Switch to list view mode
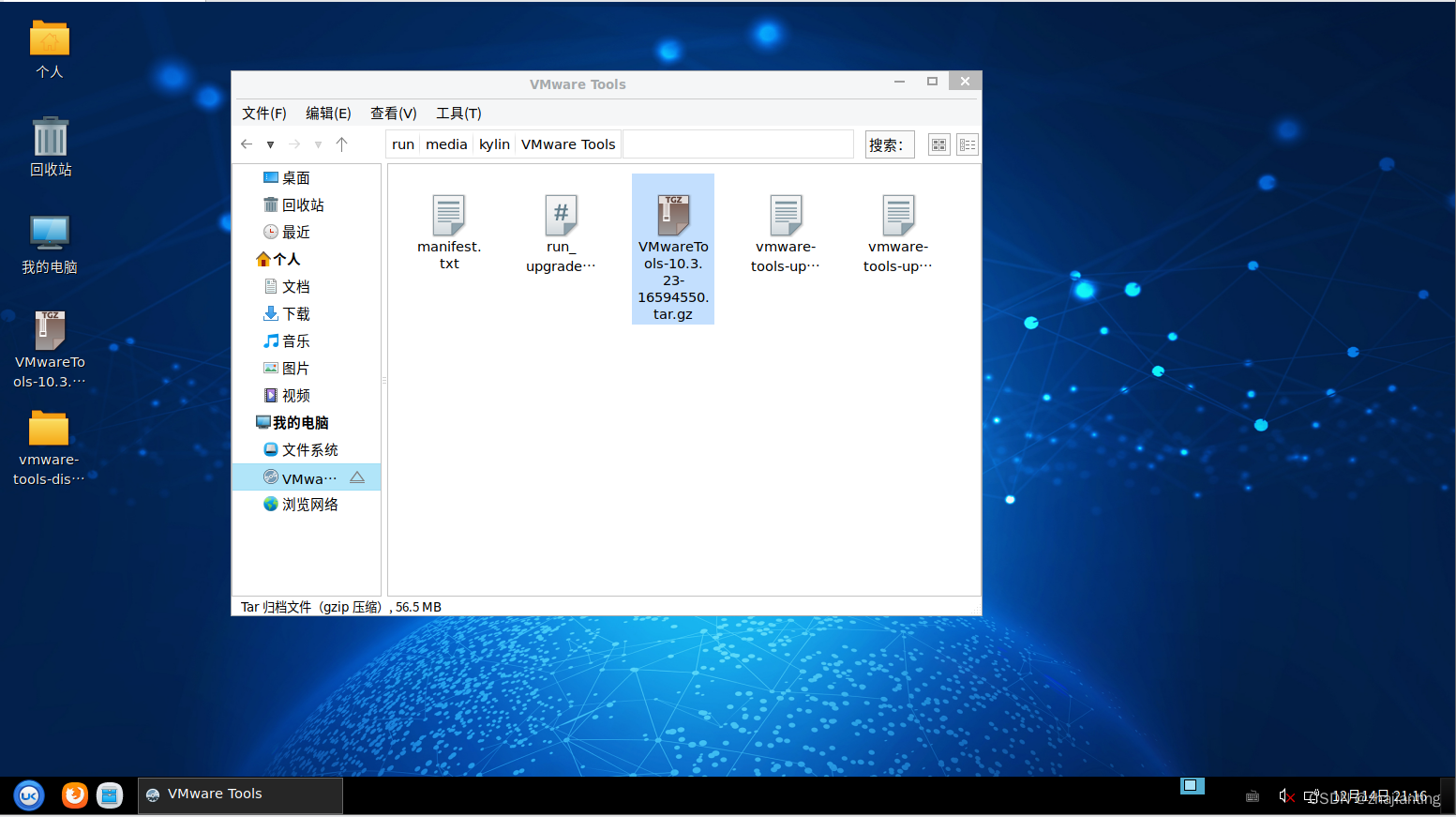This screenshot has height=817, width=1456. tap(968, 144)
